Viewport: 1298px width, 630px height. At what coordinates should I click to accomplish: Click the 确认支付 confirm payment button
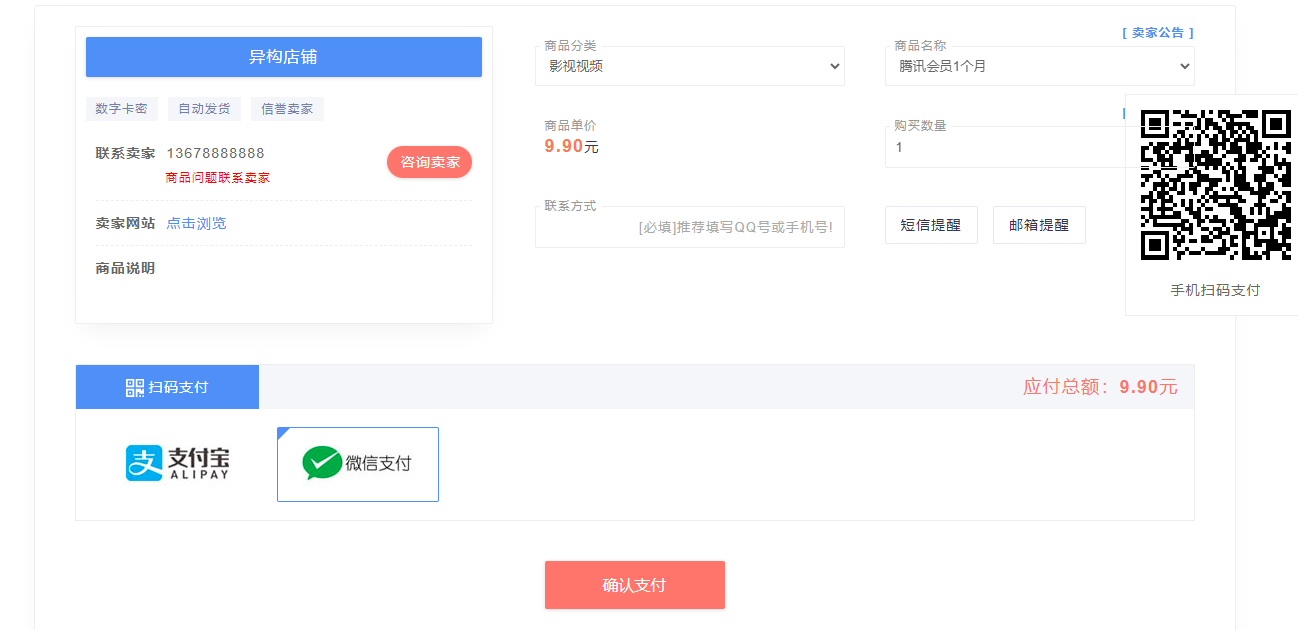tap(634, 584)
